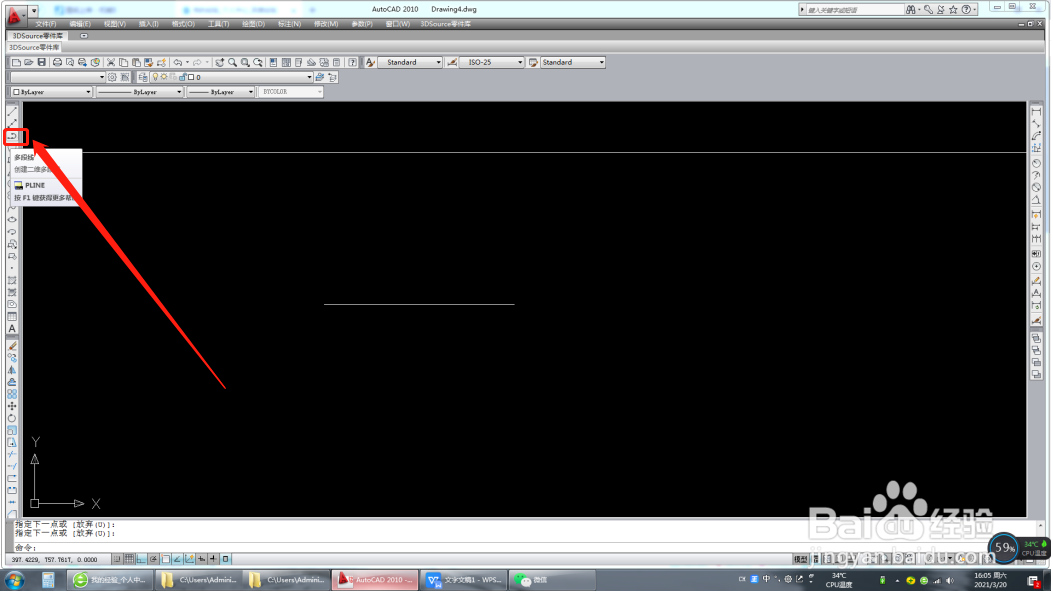
Task: Click the Text Style icon beside Standard
Action: point(370,62)
